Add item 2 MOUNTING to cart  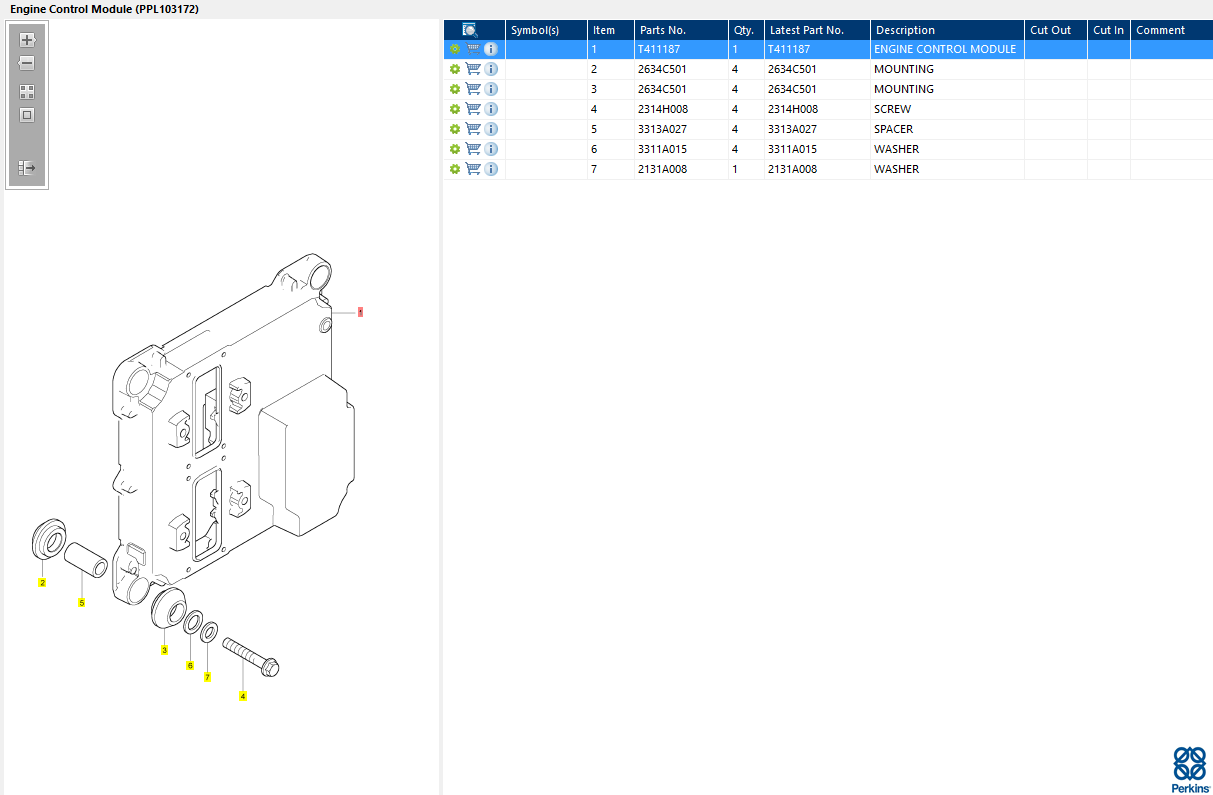473,69
